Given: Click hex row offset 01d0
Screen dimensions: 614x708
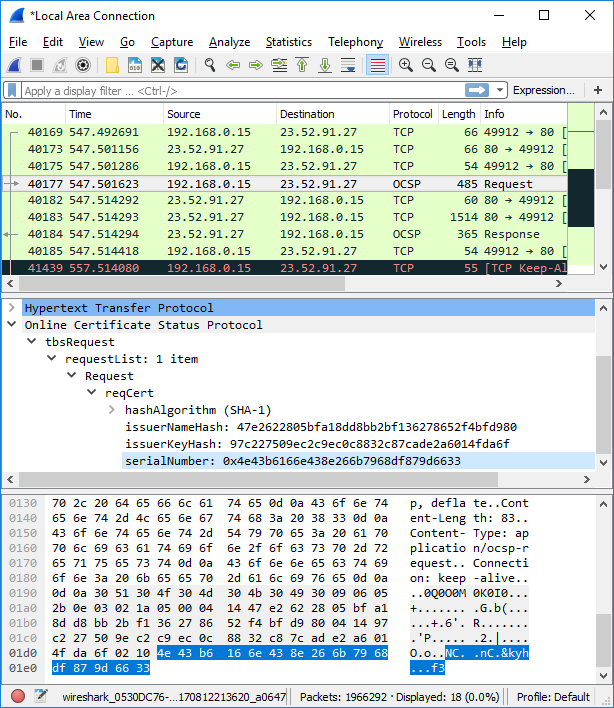Looking at the screenshot, I should pos(23,653).
